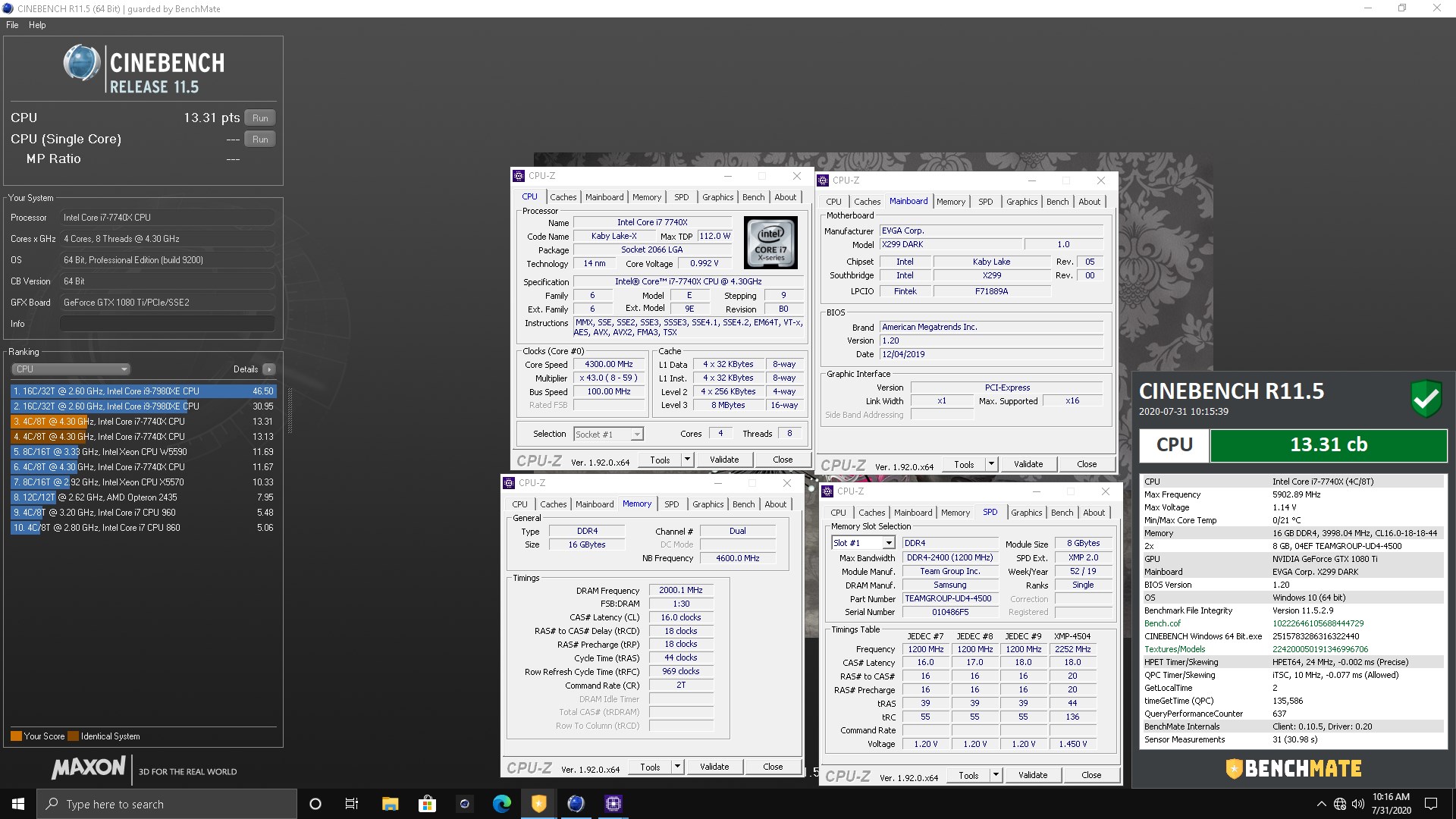Screen dimensions: 1456x819
Task: Open the File menu in Cinebench
Action: tap(12, 25)
